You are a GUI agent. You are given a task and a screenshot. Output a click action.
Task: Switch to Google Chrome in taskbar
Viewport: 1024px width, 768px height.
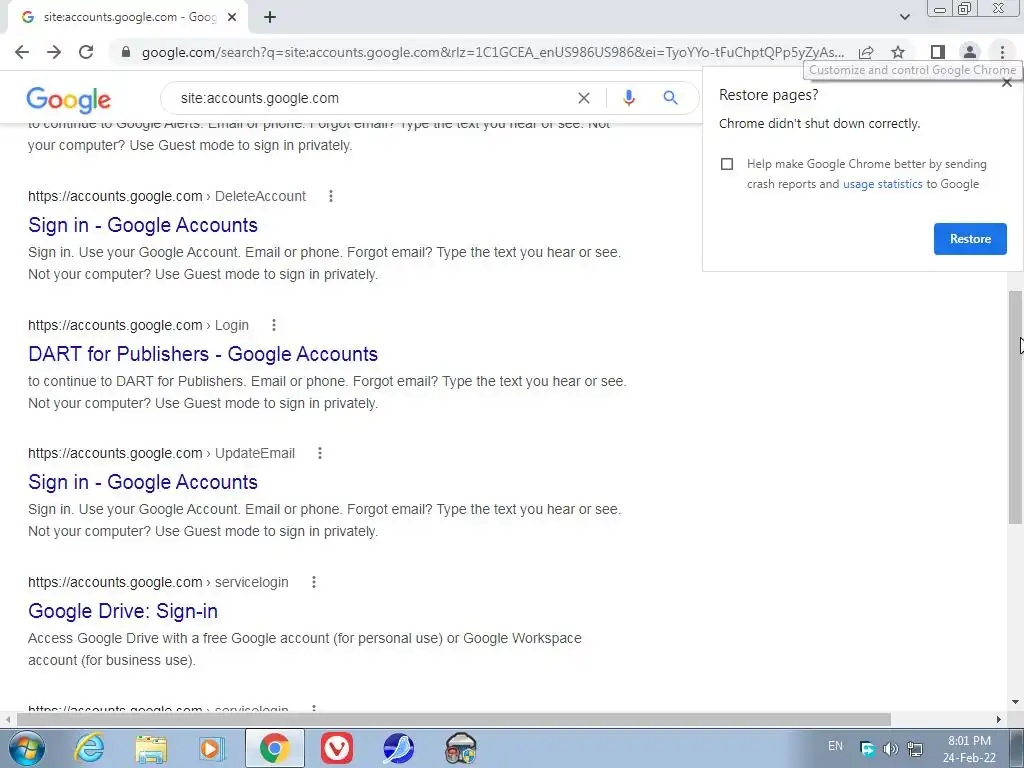point(275,748)
